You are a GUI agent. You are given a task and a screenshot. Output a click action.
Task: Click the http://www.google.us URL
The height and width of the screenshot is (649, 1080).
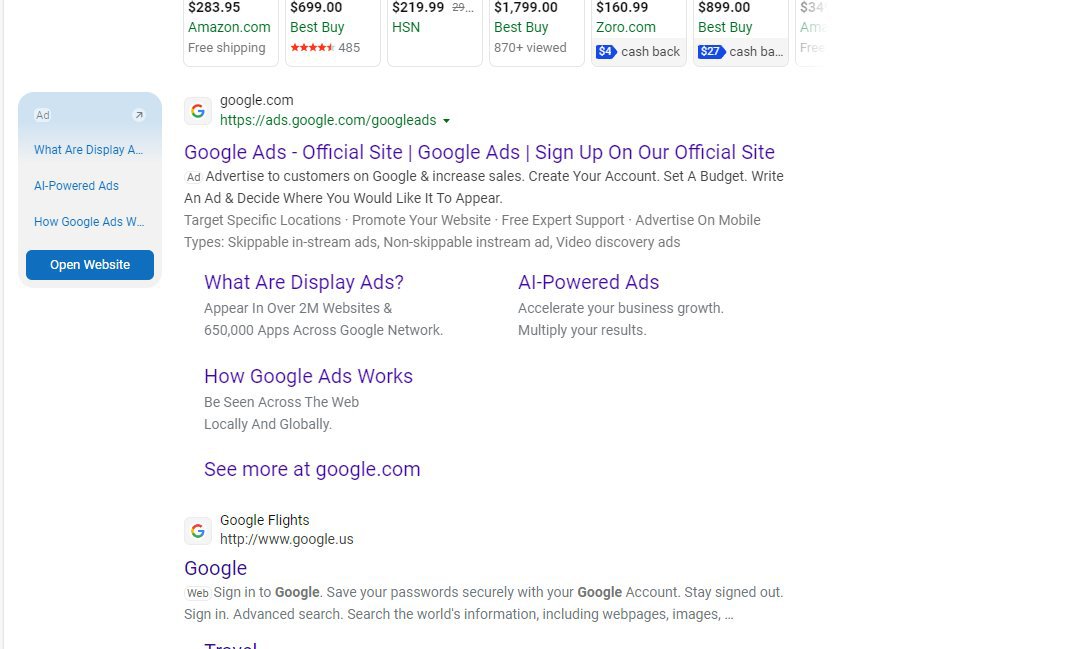pos(287,539)
